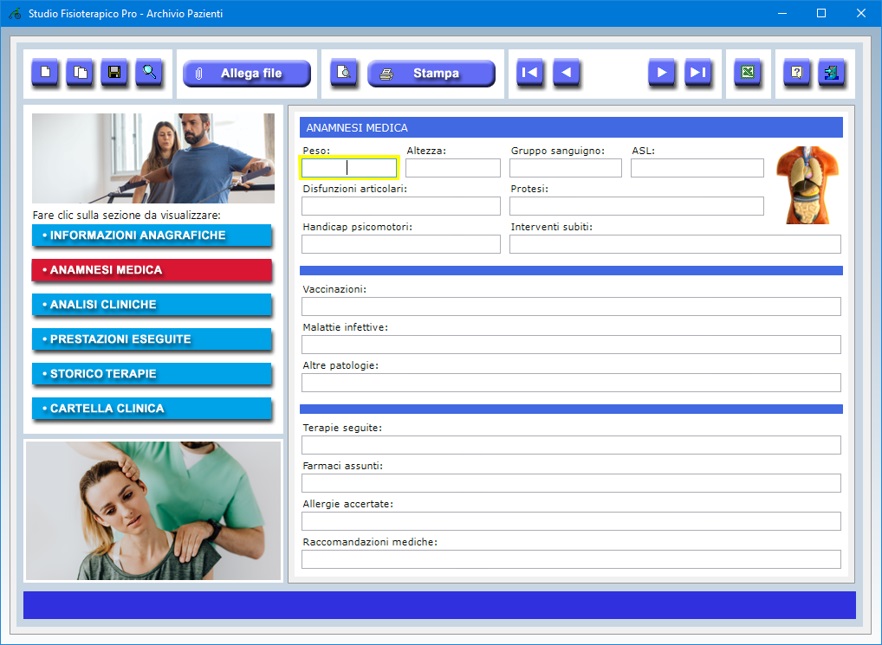Image resolution: width=882 pixels, height=645 pixels.
Task: Export to Excel icon
Action: pos(748,73)
